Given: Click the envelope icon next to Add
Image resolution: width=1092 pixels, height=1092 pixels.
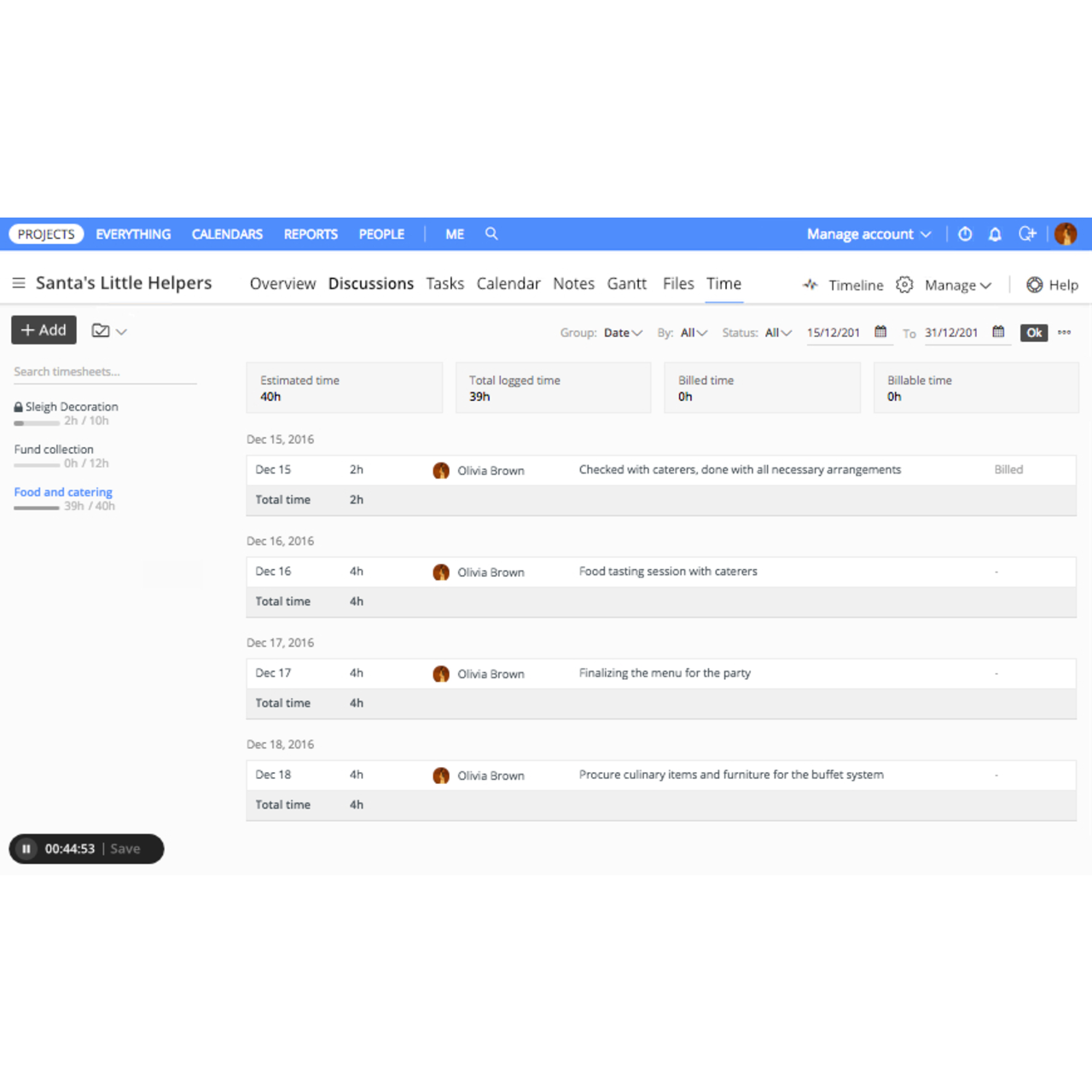Looking at the screenshot, I should point(101,330).
